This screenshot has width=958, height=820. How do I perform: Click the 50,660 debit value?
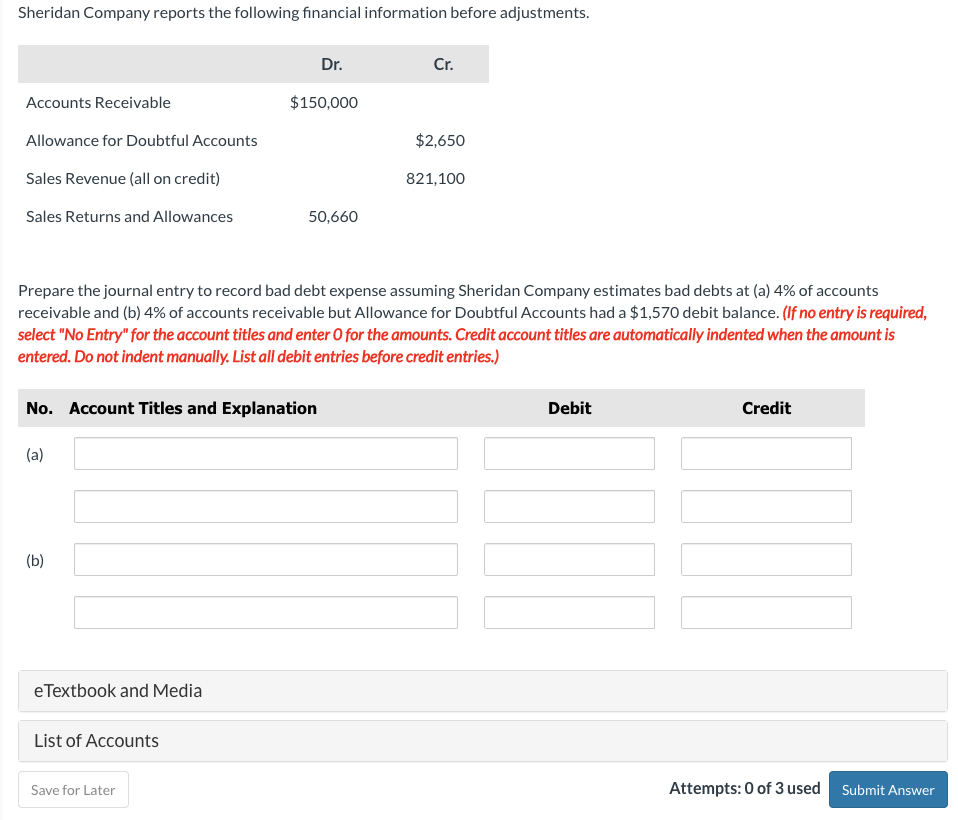pyautogui.click(x=333, y=217)
